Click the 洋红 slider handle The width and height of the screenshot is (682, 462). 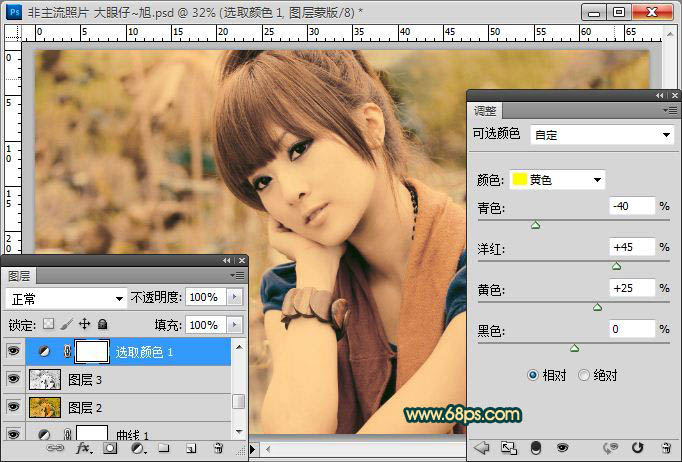click(616, 266)
